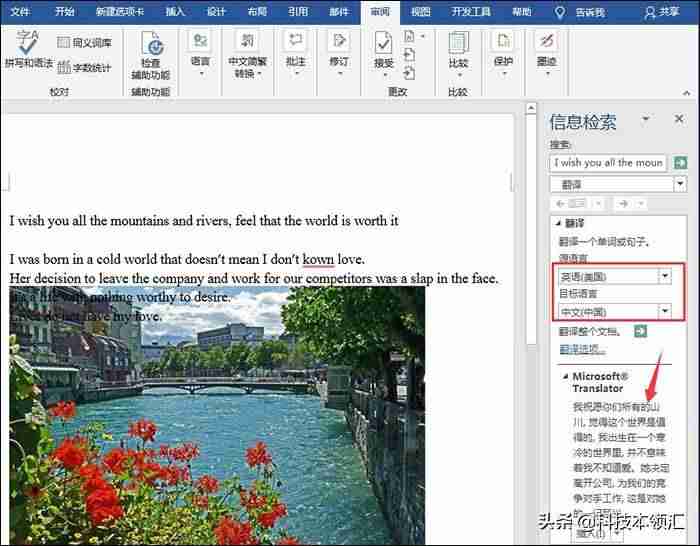Open the back button history dropdown
The width and height of the screenshot is (700, 546).
pos(599,204)
